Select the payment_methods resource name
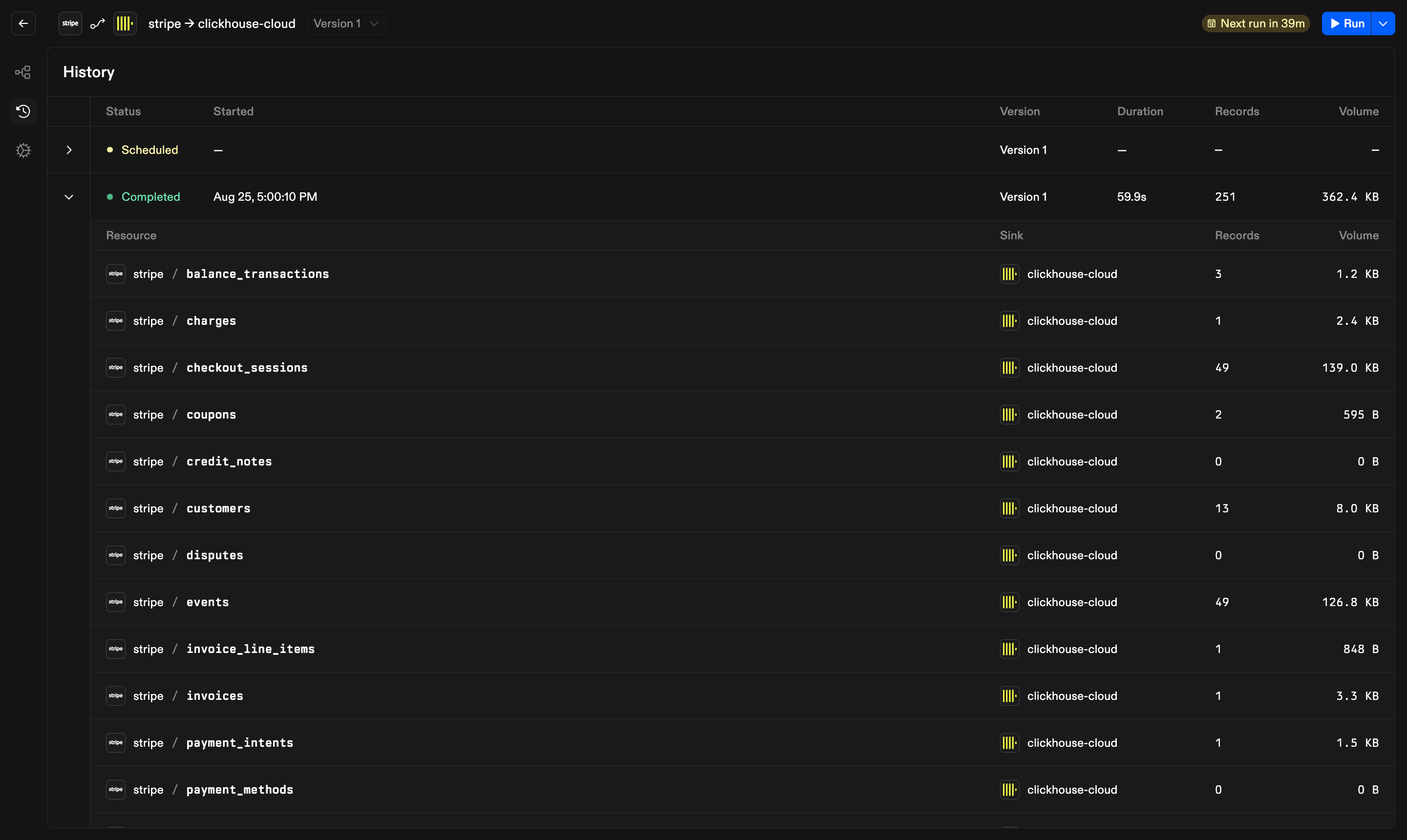The width and height of the screenshot is (1407, 840). tap(240, 790)
